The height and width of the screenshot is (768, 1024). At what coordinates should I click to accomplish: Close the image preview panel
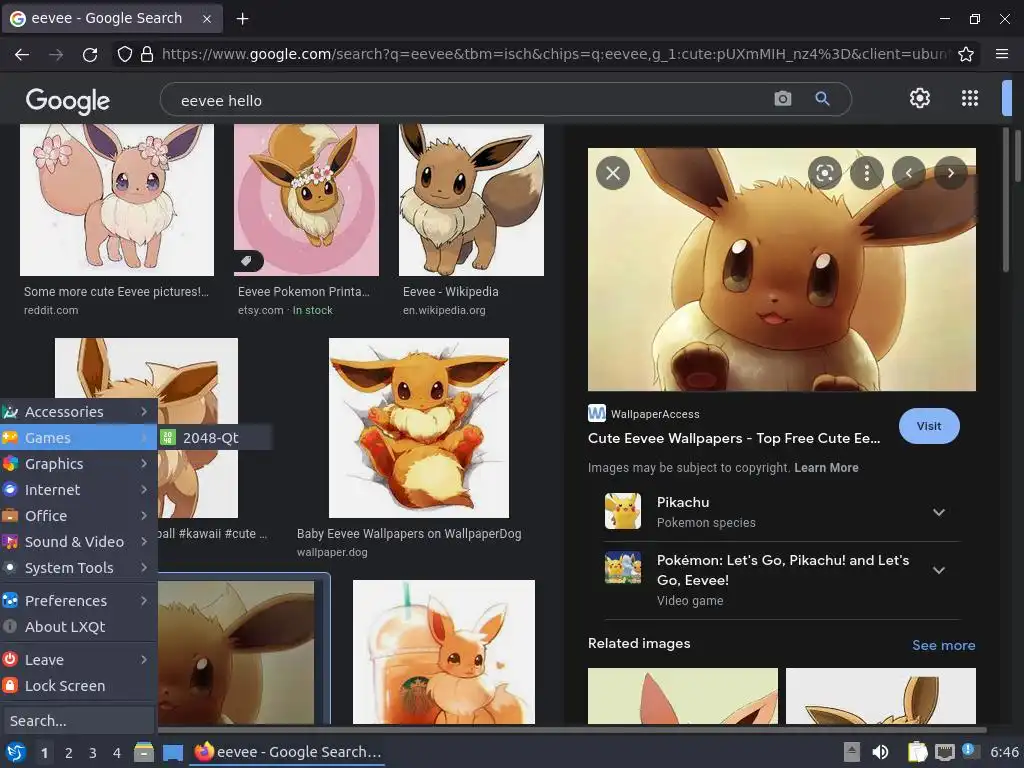(613, 173)
